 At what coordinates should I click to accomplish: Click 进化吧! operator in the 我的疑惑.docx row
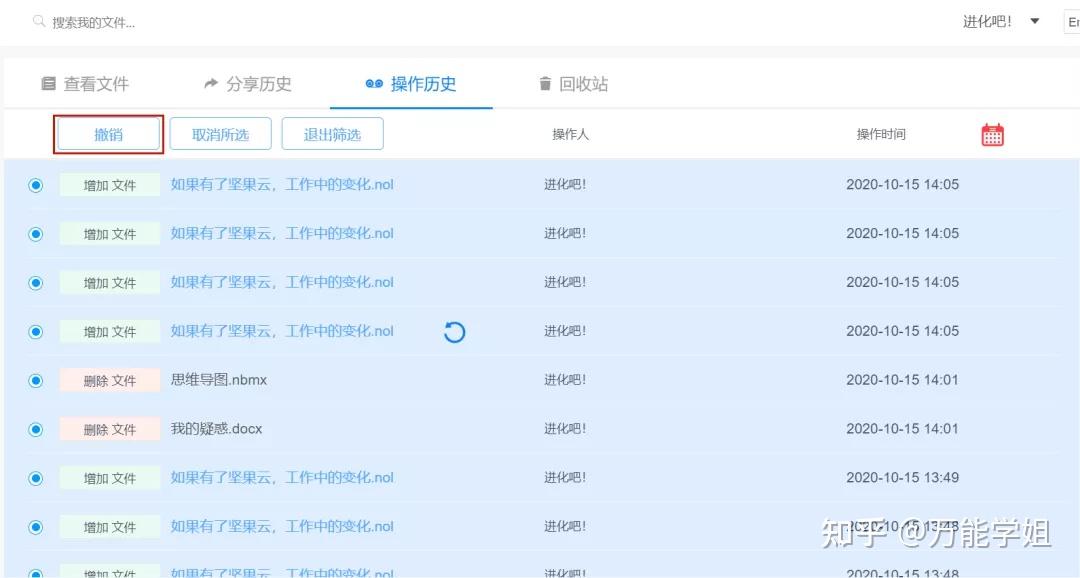(x=565, y=429)
